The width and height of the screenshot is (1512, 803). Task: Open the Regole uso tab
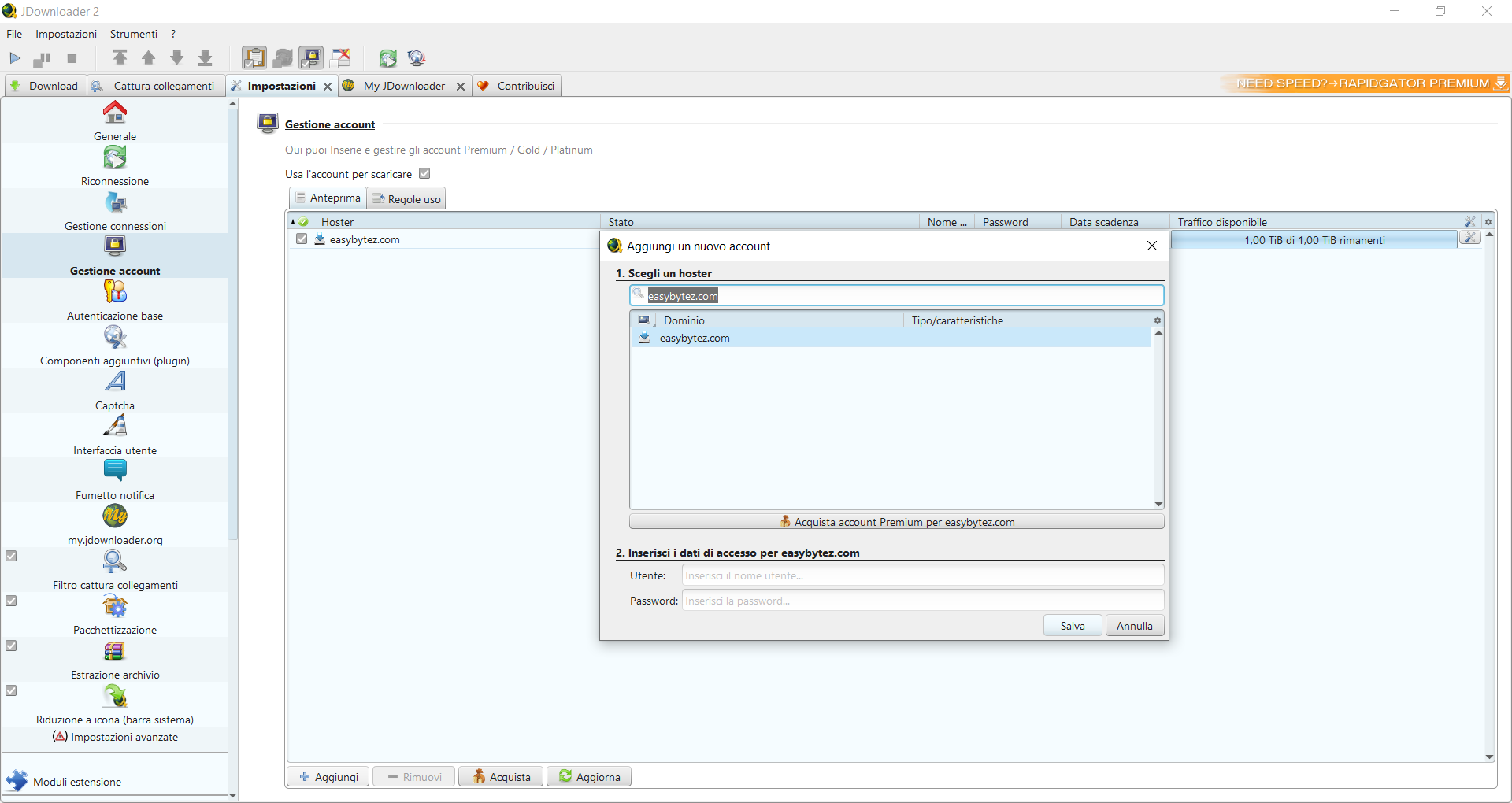[x=406, y=199]
